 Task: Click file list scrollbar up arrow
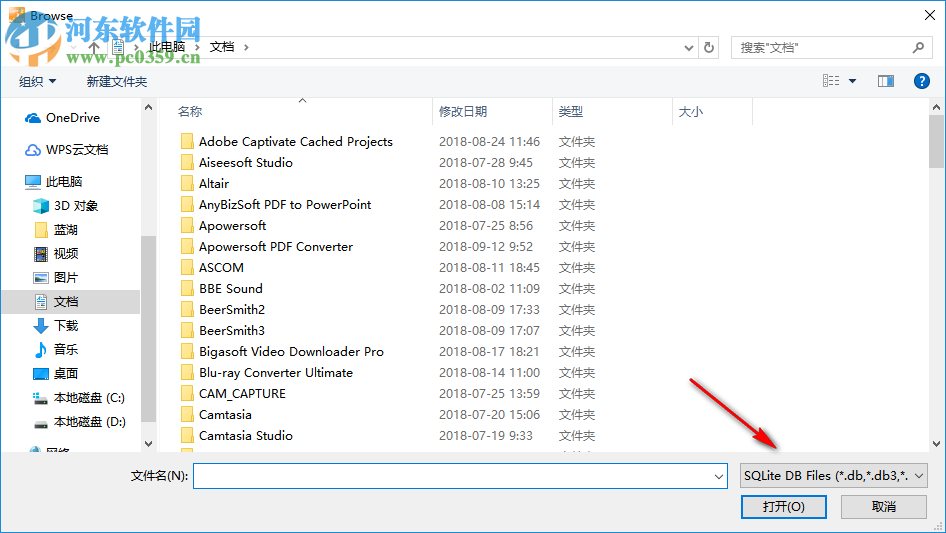(x=936, y=107)
